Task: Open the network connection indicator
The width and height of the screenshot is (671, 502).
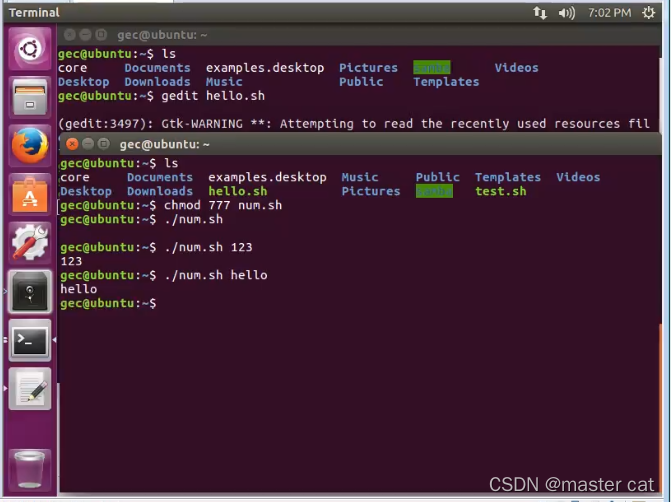Action: point(540,13)
